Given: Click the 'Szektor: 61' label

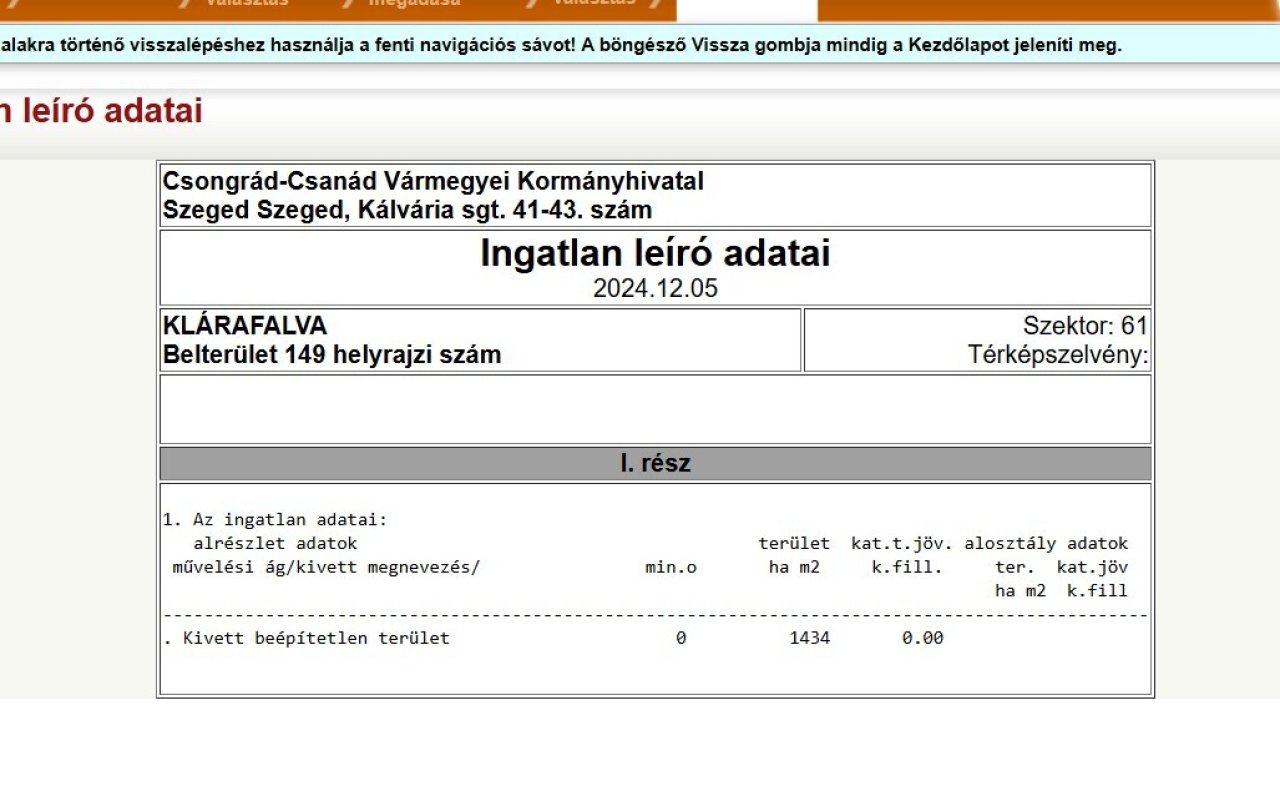Looking at the screenshot, I should [1085, 326].
